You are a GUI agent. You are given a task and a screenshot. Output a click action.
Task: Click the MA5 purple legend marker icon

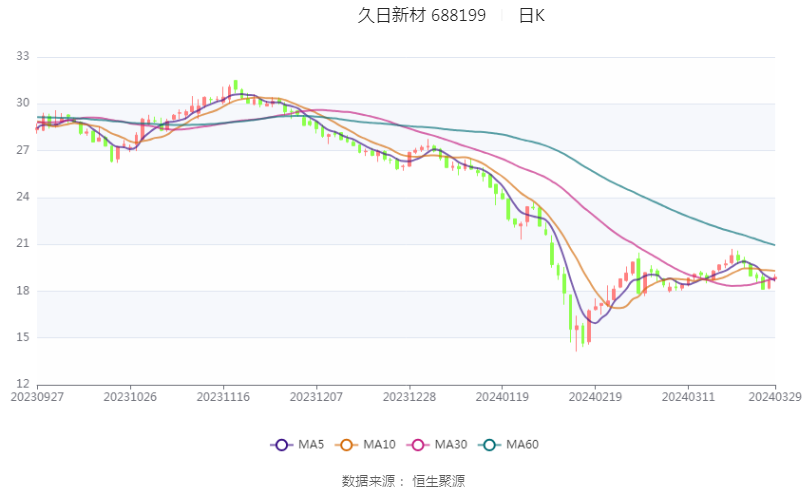coord(281,444)
